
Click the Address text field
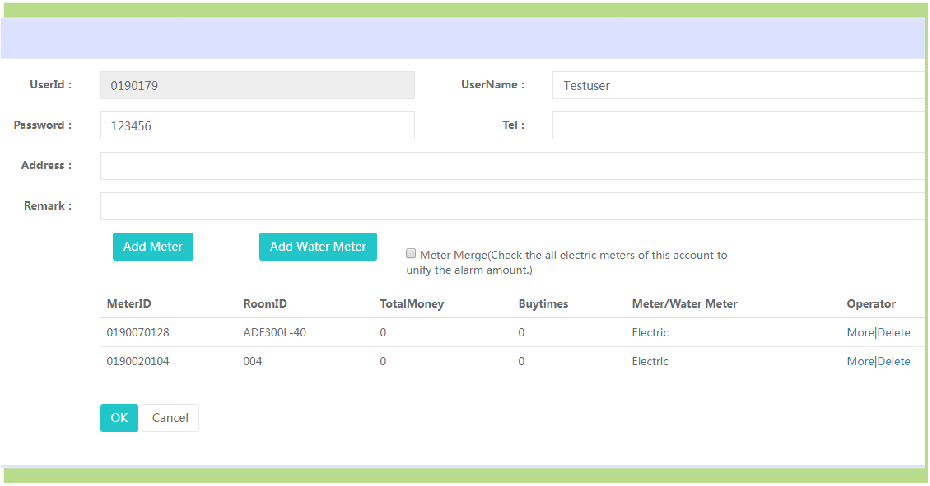pyautogui.click(x=512, y=166)
